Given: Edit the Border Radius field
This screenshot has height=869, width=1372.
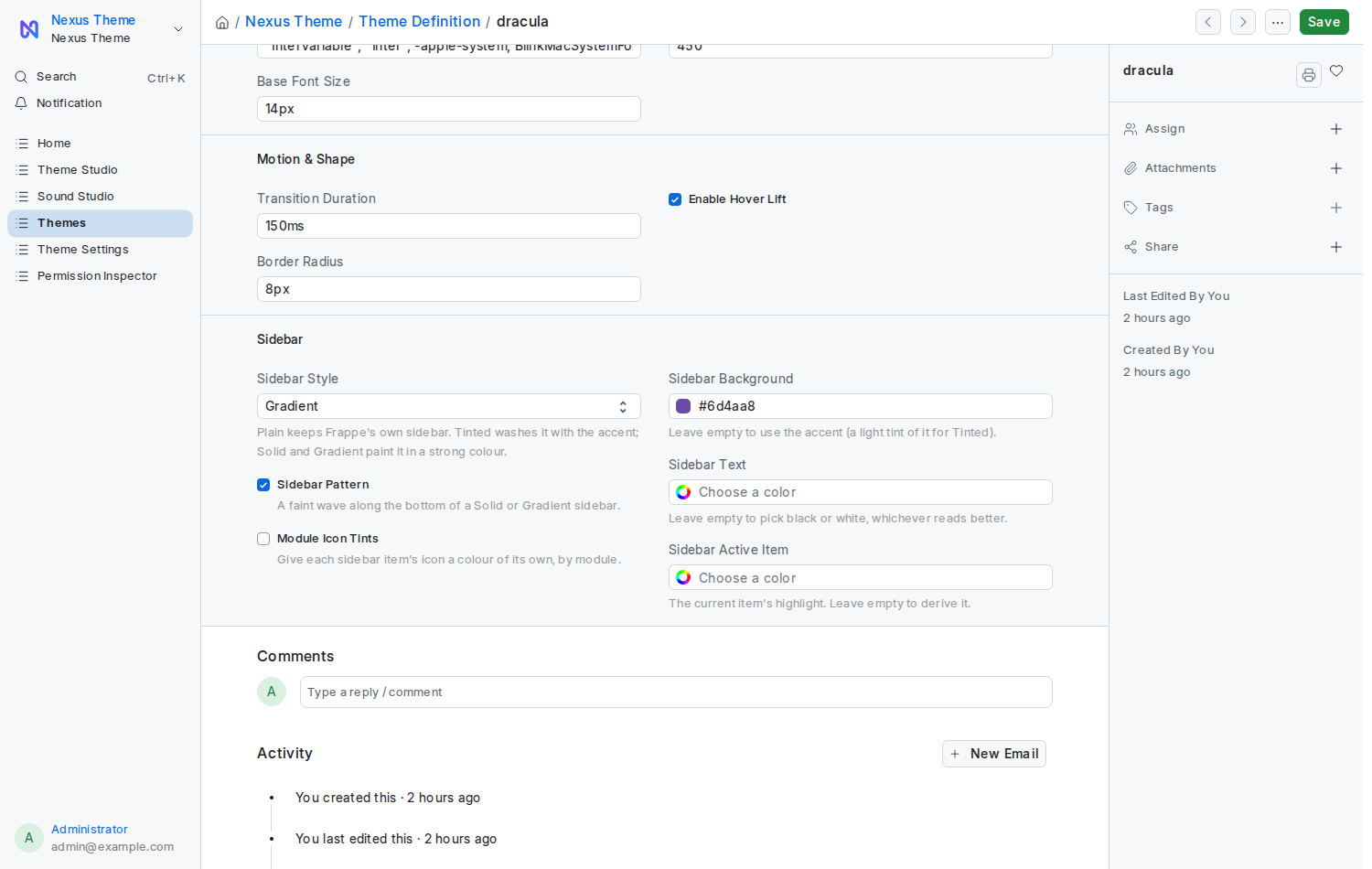Looking at the screenshot, I should [x=448, y=289].
